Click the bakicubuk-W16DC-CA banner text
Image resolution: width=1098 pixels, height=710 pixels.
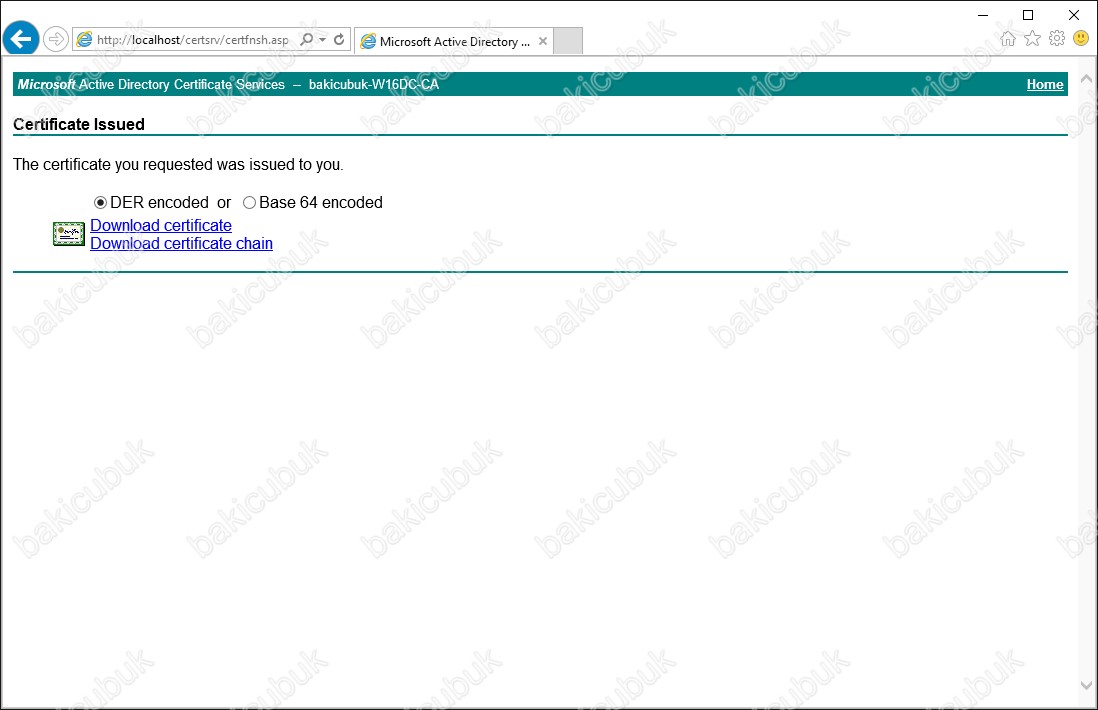[374, 85]
